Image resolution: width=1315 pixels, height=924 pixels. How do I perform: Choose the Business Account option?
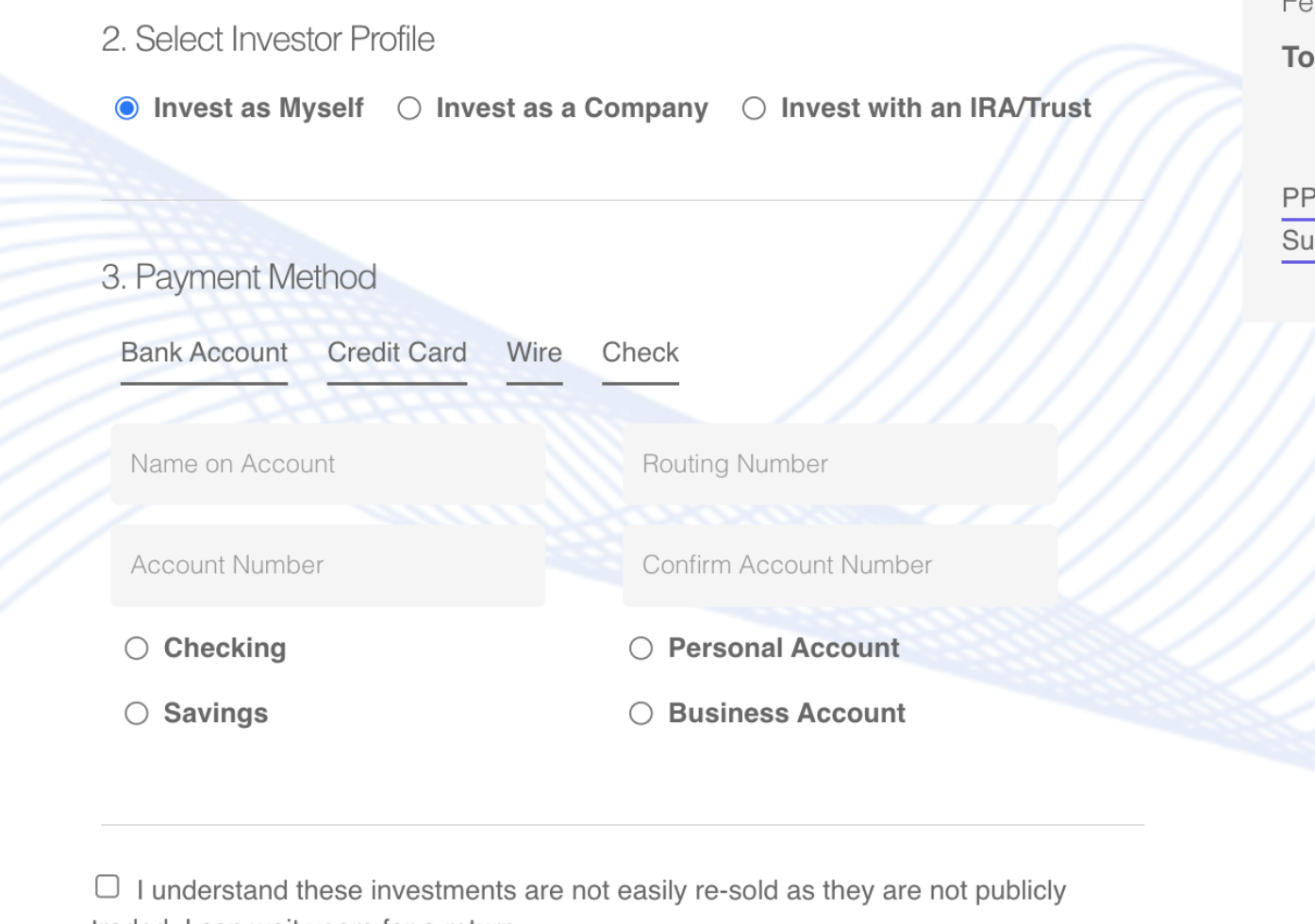click(641, 714)
